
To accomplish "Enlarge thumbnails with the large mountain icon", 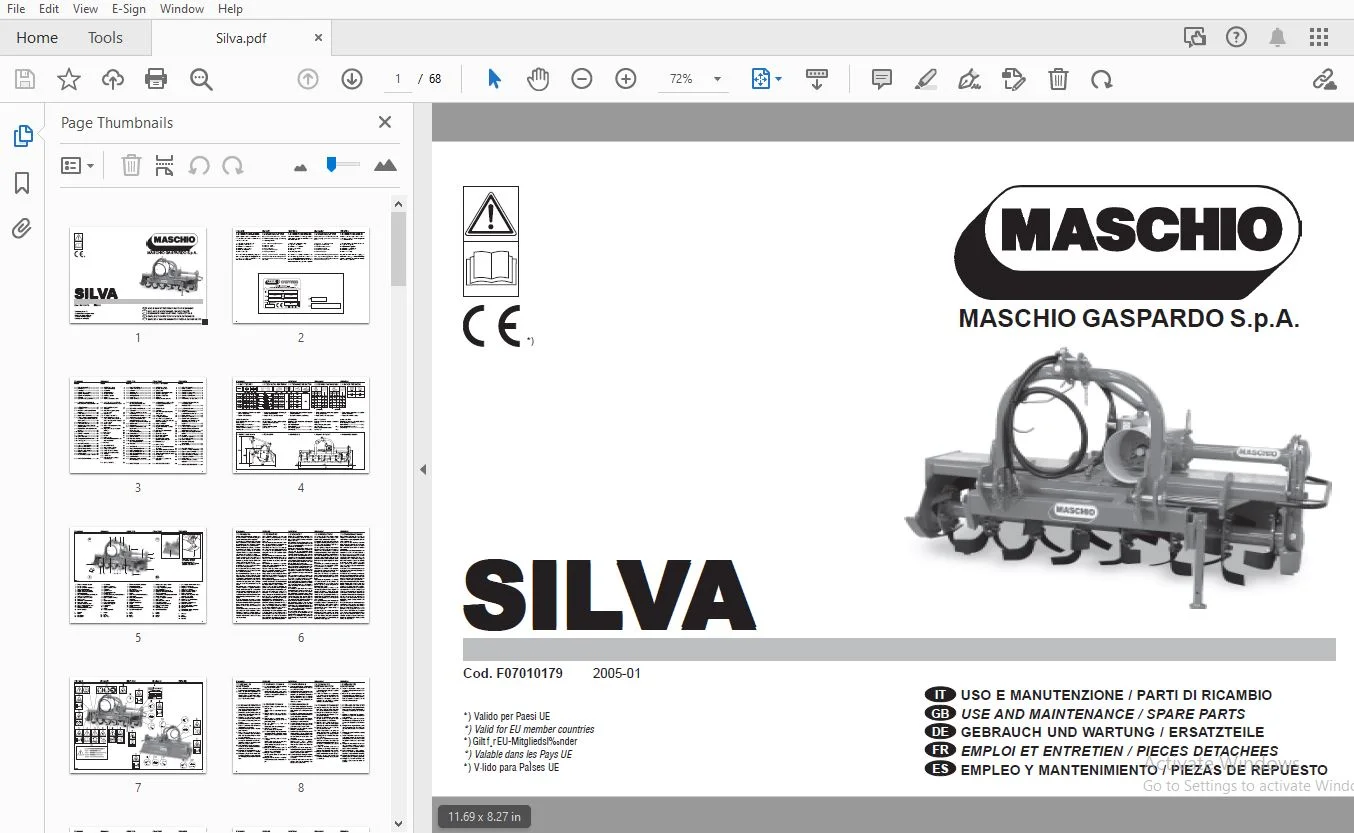I will coord(385,165).
